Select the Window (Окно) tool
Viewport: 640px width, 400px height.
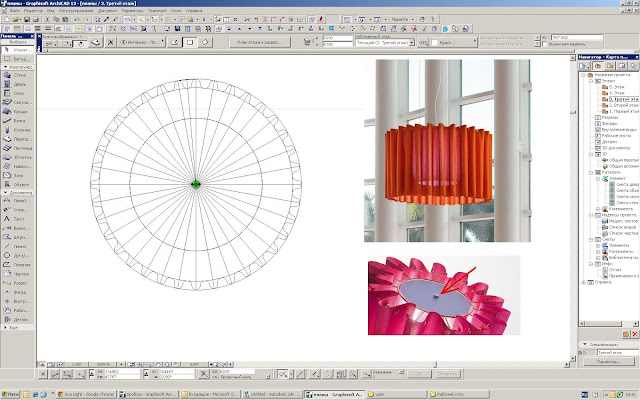coord(16,93)
